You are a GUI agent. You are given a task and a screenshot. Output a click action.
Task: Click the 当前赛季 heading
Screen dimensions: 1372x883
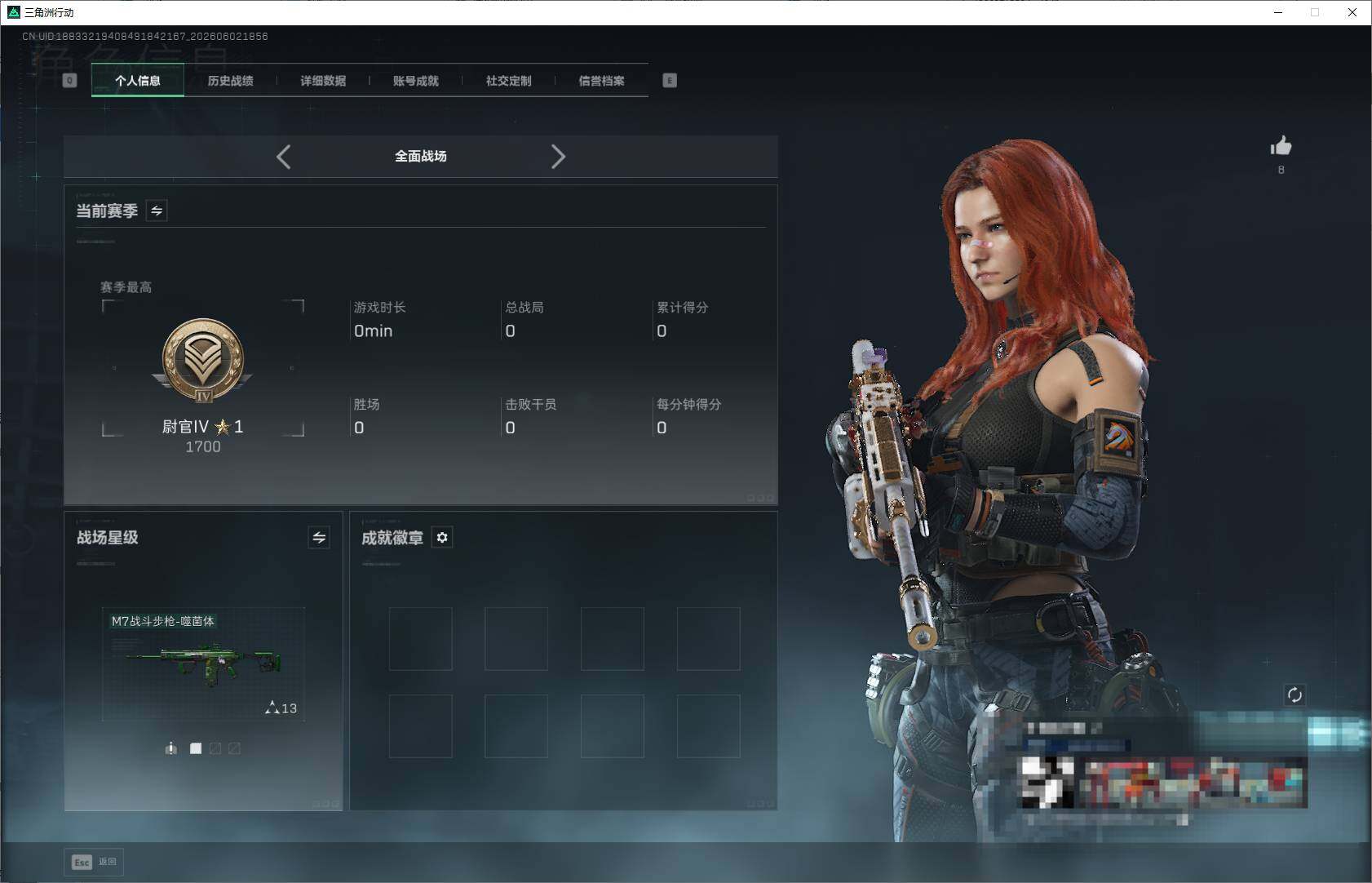point(107,211)
